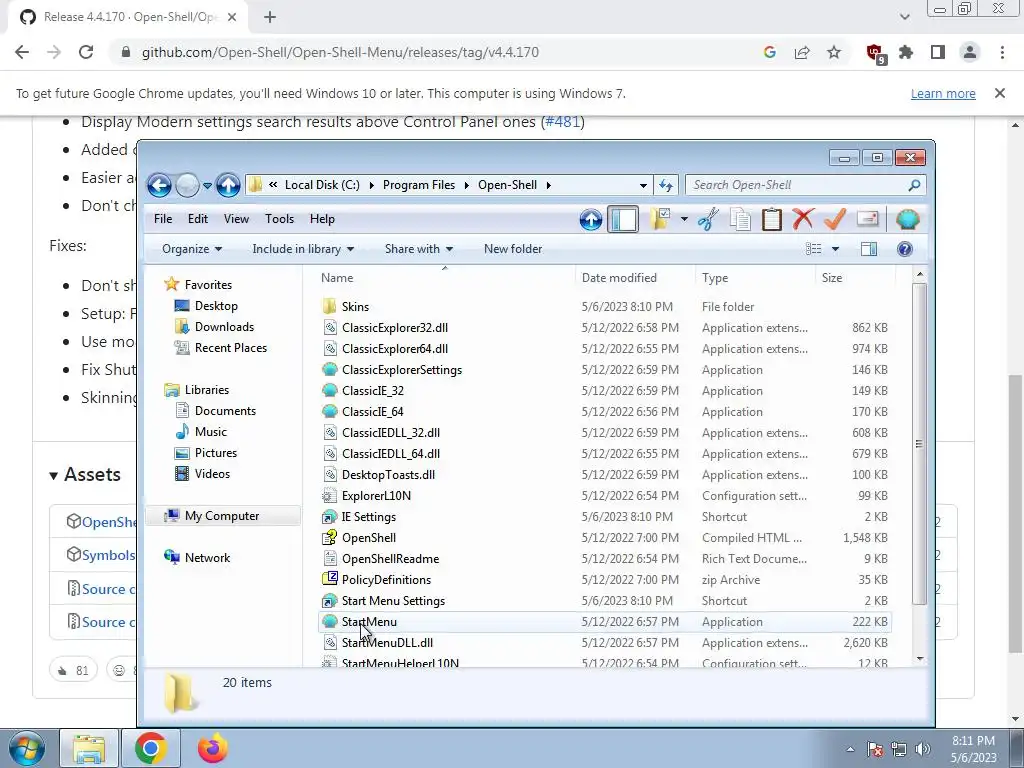Collapse the Assets section on GitHub page
The width and height of the screenshot is (1024, 768).
pyautogui.click(x=85, y=475)
